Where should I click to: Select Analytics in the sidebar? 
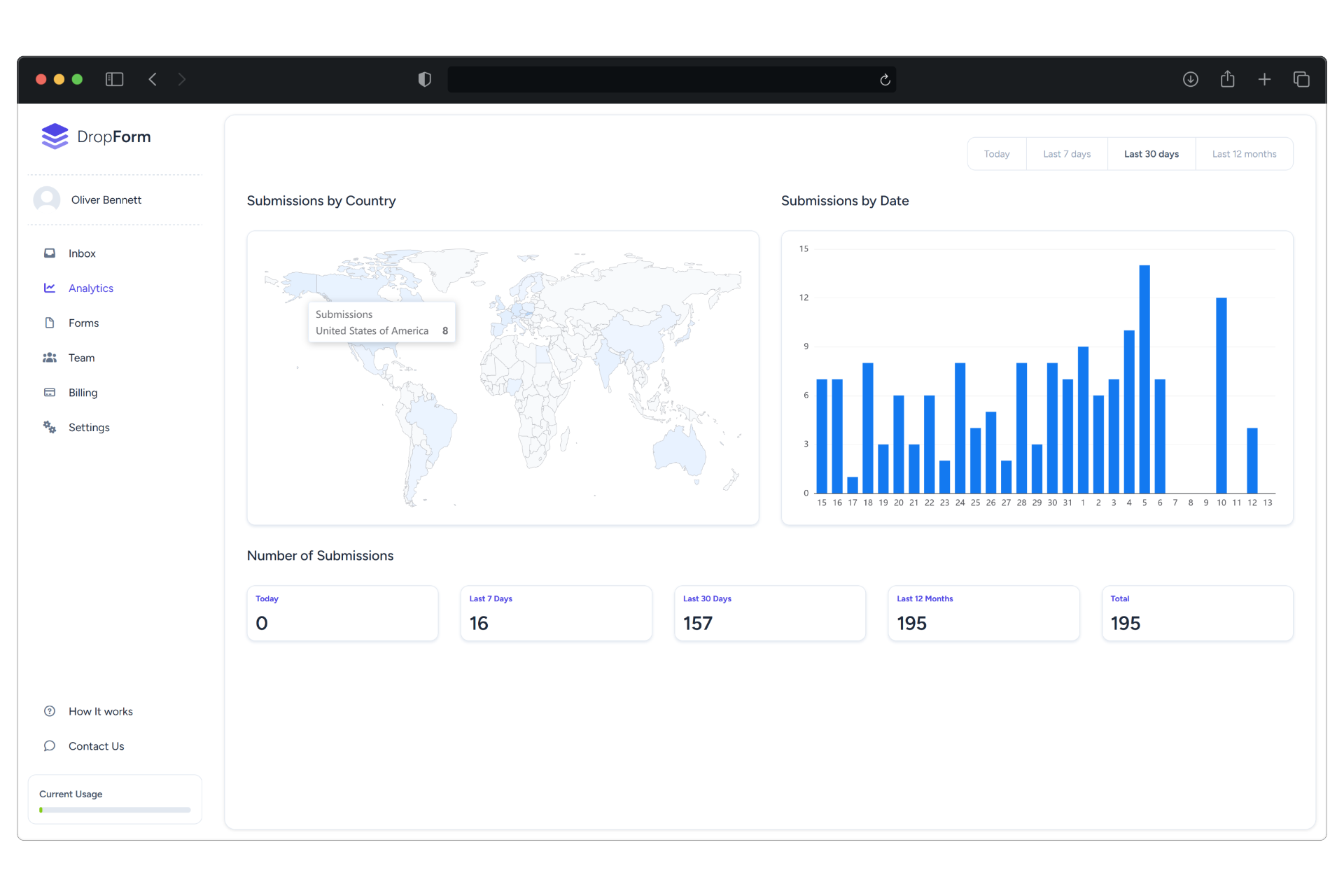[91, 288]
